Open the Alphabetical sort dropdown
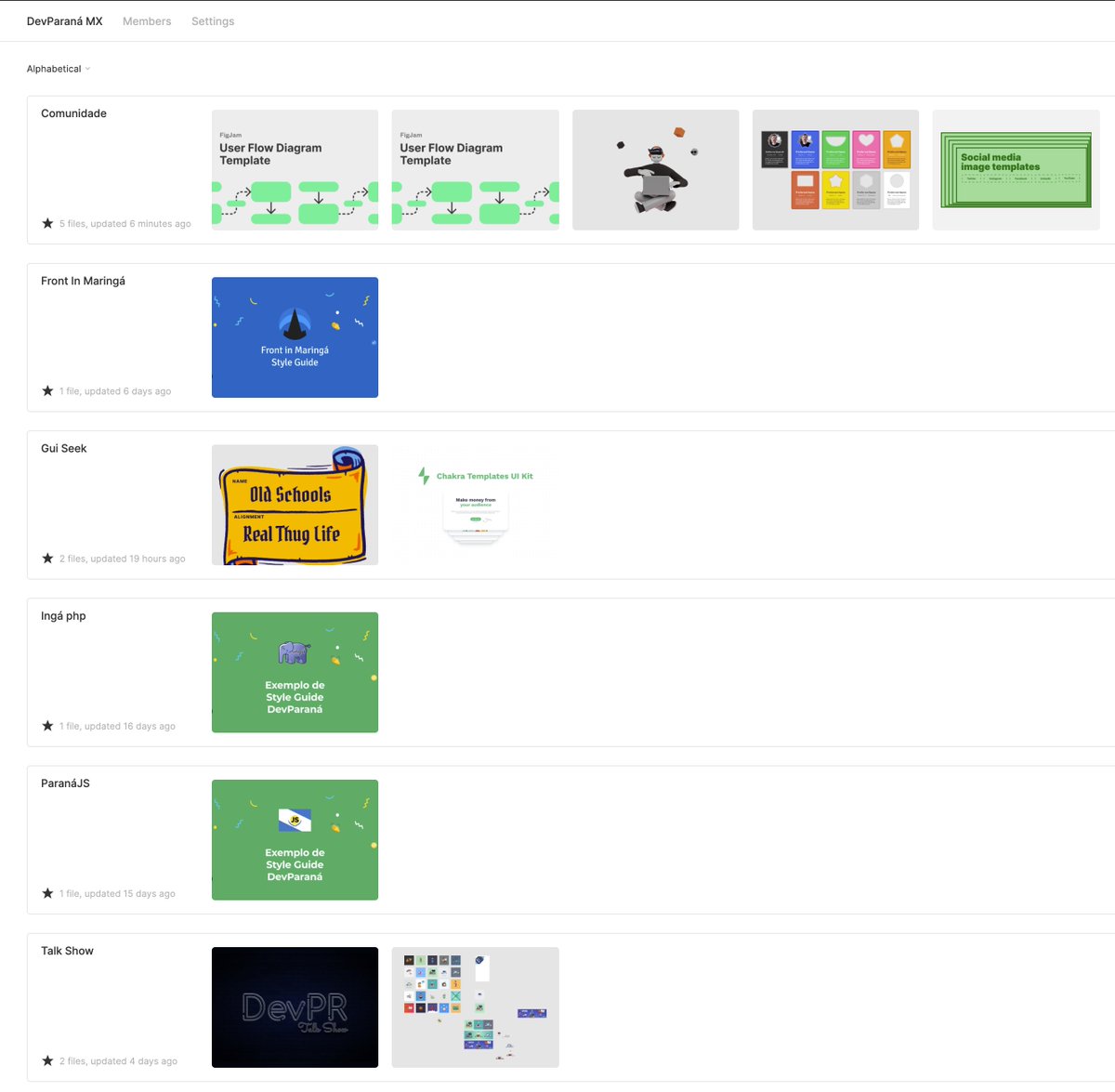The width and height of the screenshot is (1115, 1092). 59,69
